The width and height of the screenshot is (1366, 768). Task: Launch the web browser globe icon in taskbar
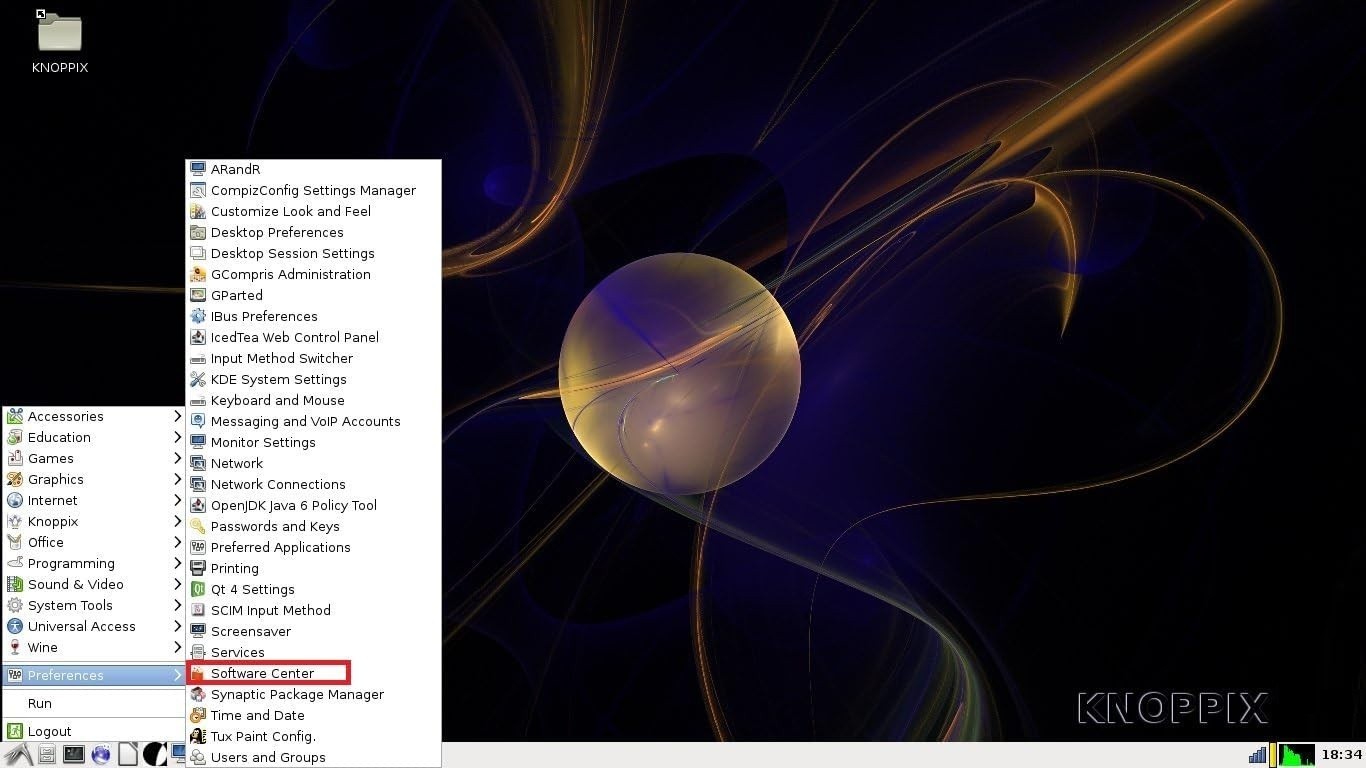click(101, 755)
